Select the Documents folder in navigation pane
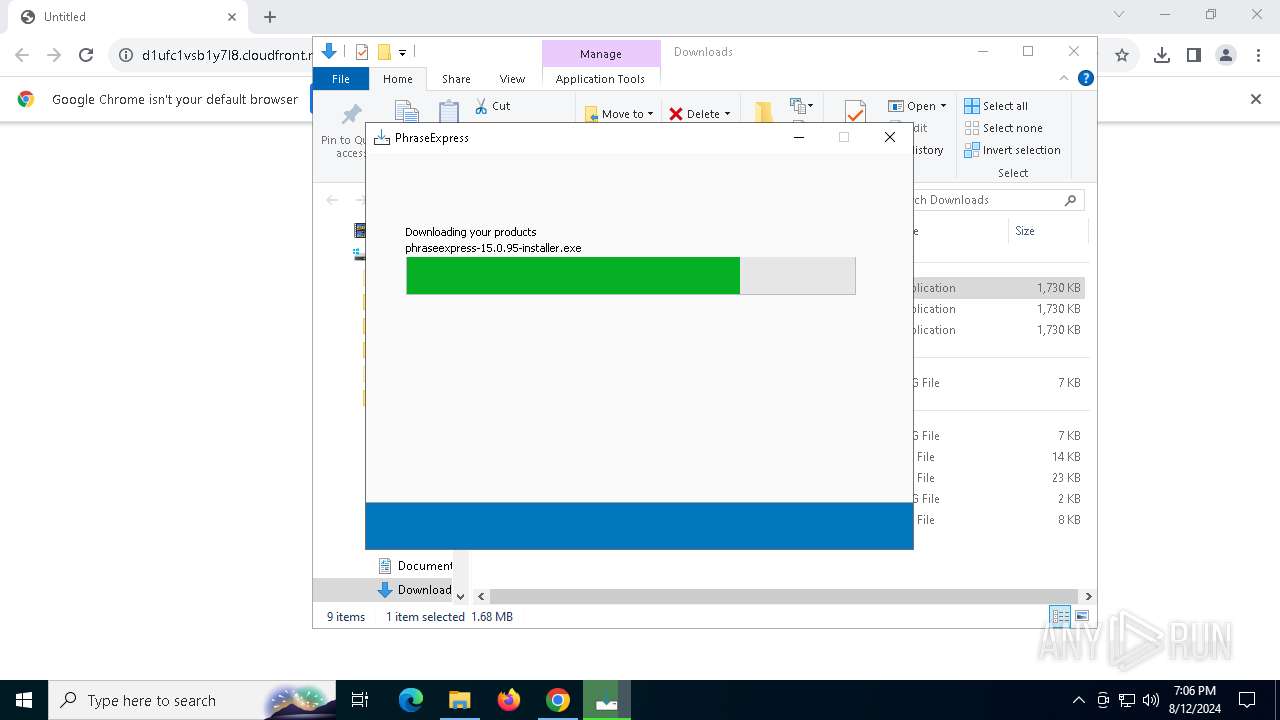1280x720 pixels. pos(415,566)
